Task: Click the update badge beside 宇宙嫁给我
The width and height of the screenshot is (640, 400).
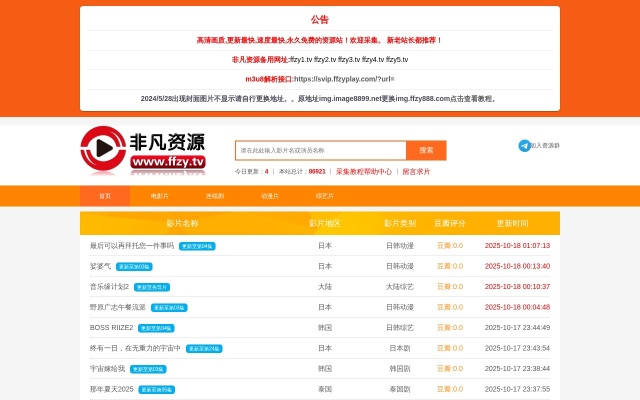Action: click(x=148, y=369)
